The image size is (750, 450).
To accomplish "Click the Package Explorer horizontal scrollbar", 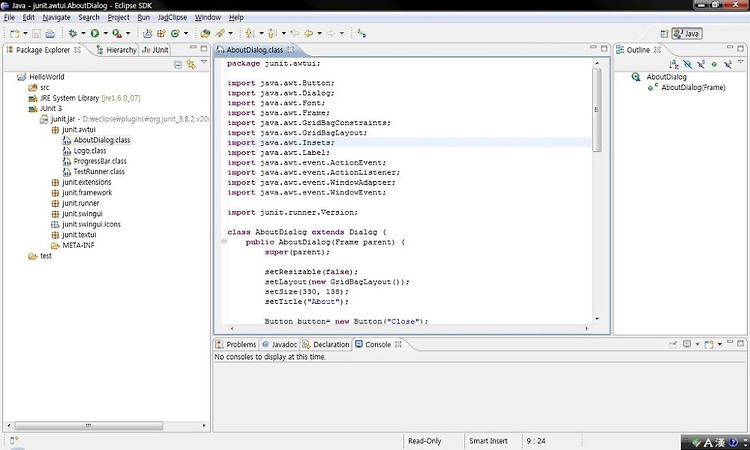I will (x=88, y=425).
